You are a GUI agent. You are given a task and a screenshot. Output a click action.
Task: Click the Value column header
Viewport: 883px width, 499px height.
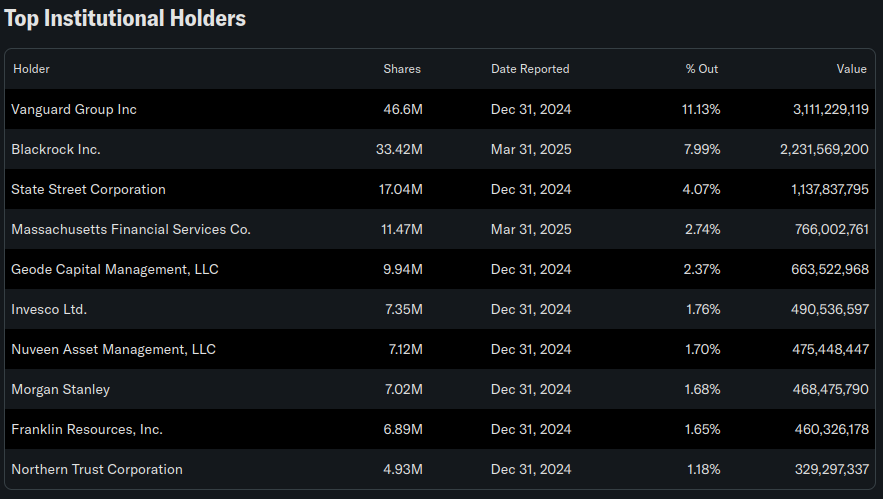click(851, 69)
